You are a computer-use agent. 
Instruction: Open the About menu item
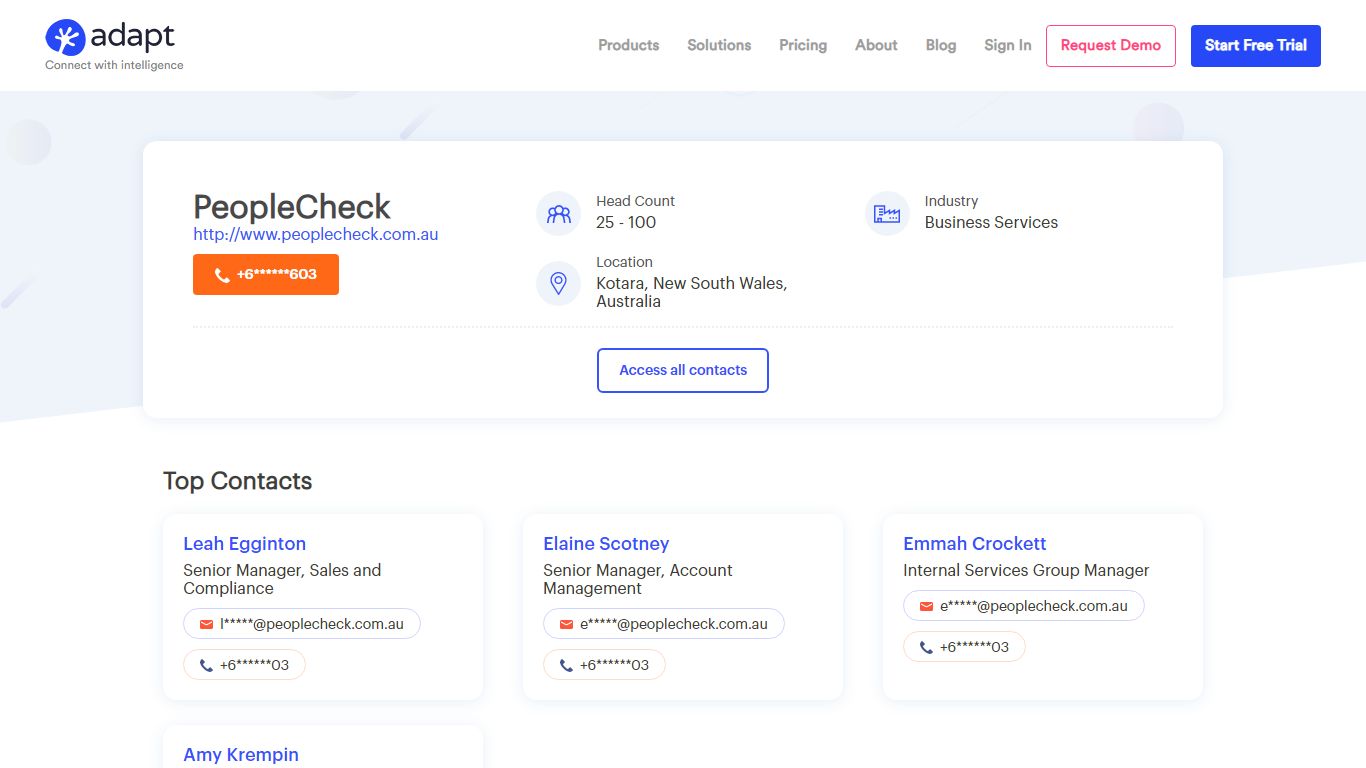[876, 45]
